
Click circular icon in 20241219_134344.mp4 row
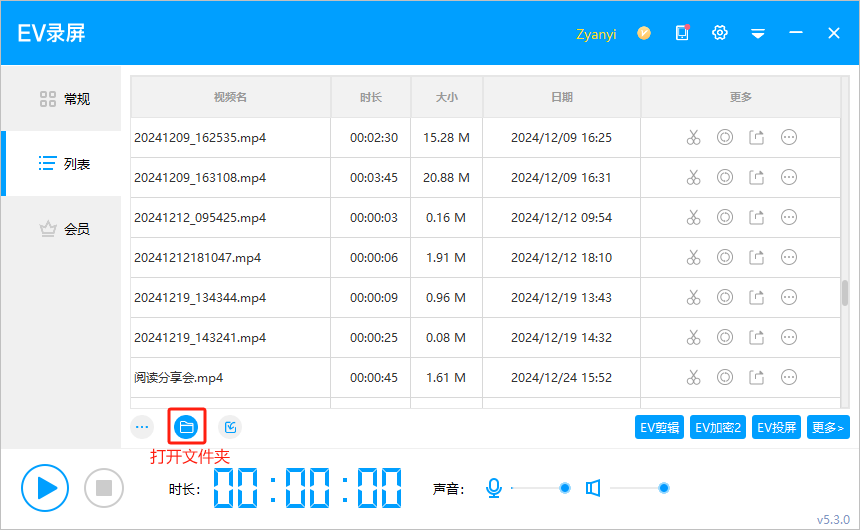pyautogui.click(x=725, y=297)
